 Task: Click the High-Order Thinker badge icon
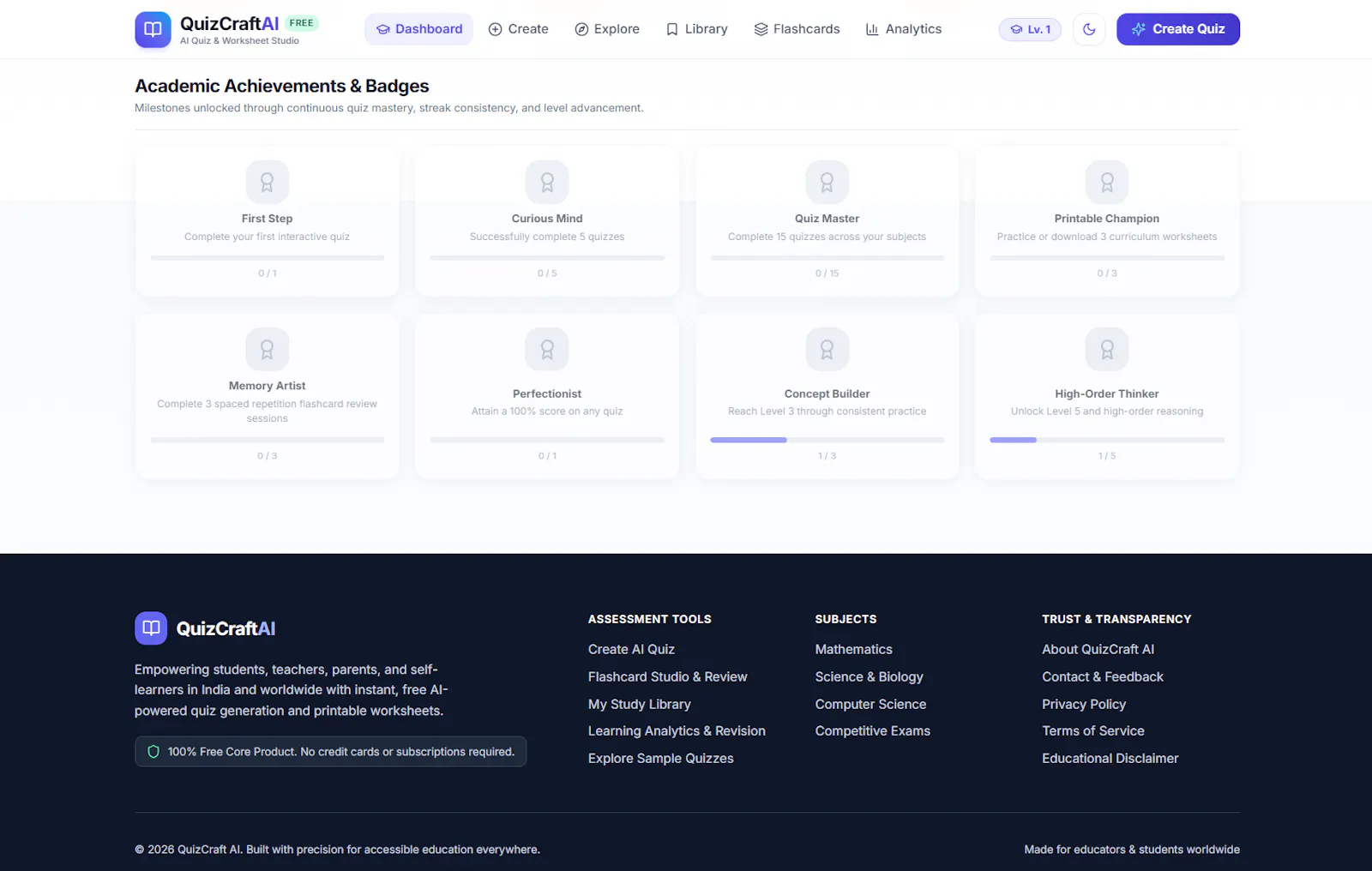1107,349
